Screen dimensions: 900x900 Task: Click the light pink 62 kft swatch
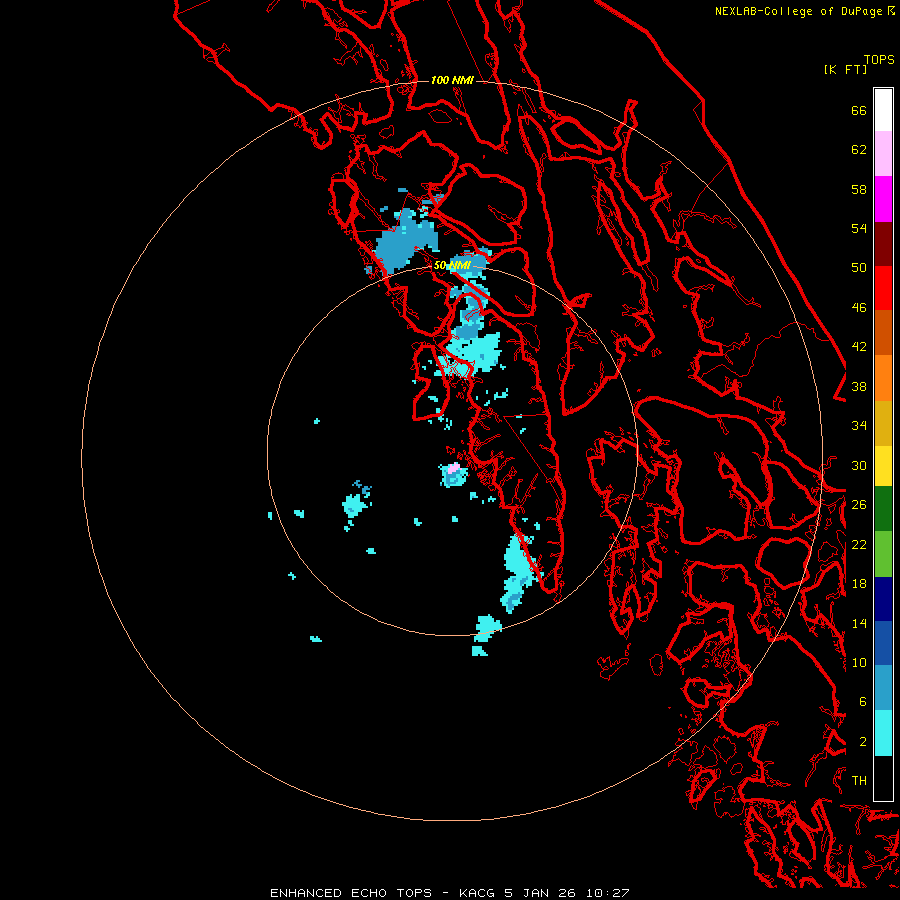click(x=883, y=154)
